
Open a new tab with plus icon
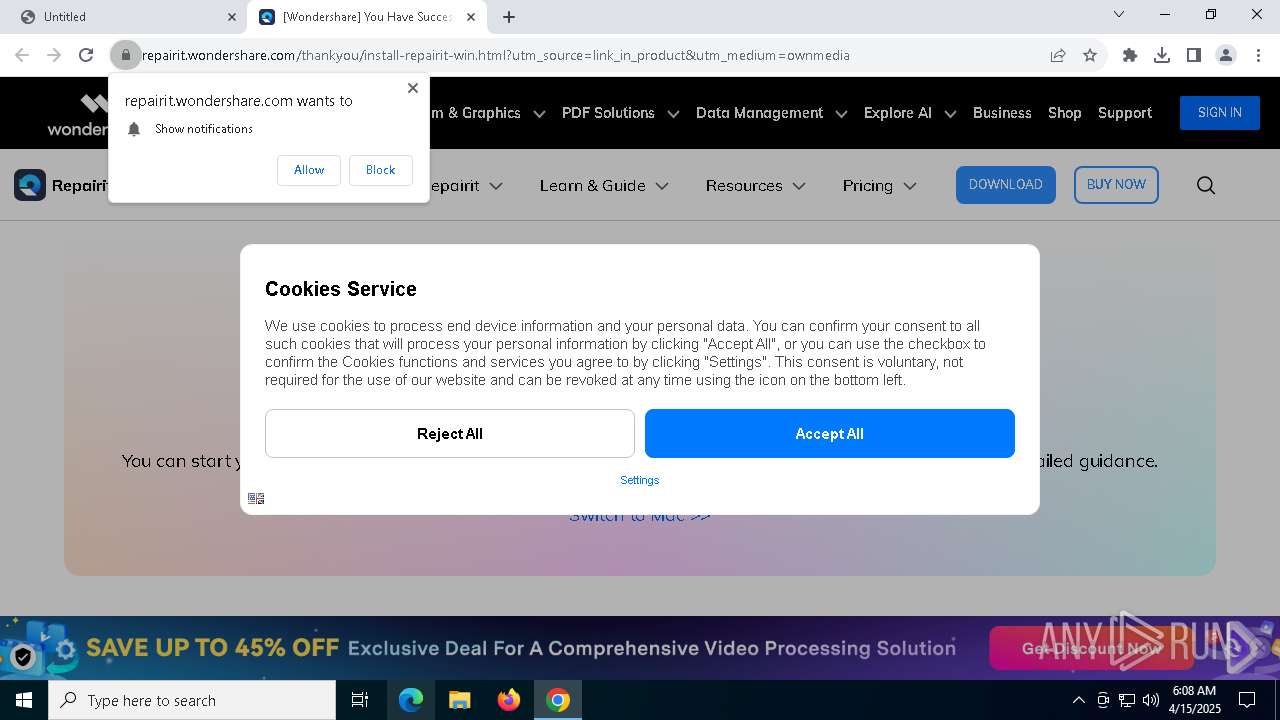click(509, 17)
